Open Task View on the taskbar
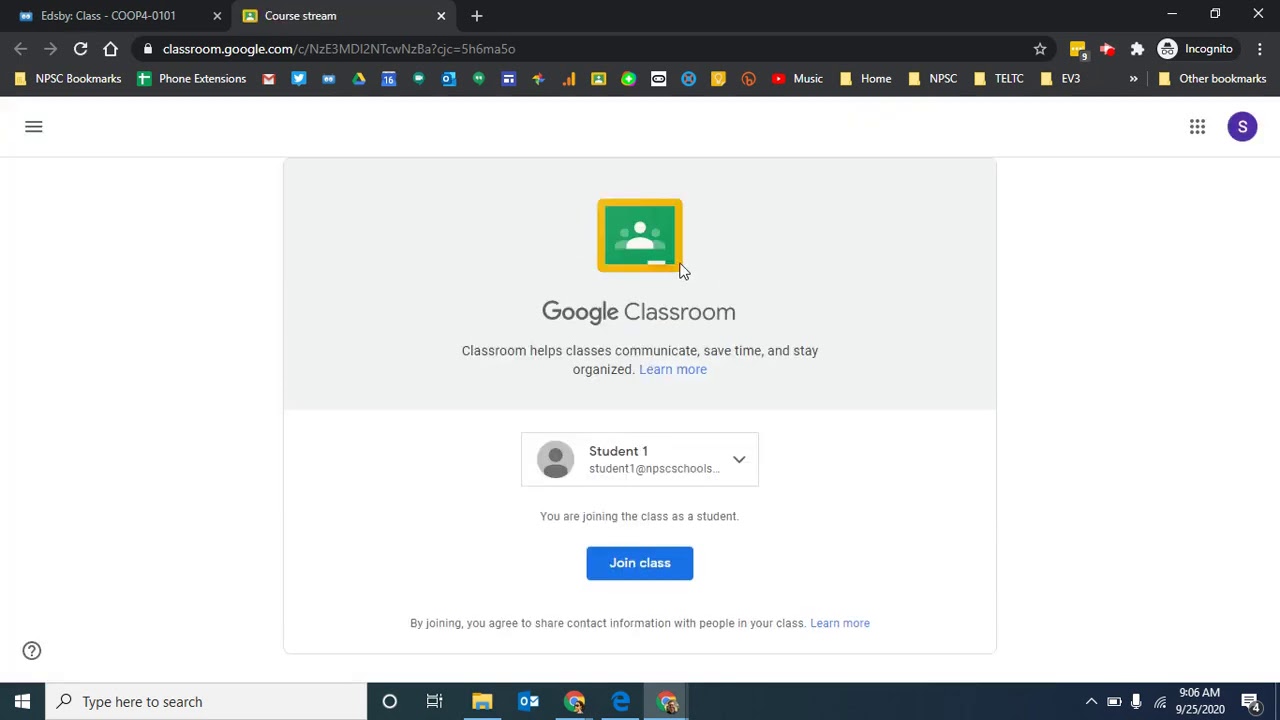1280x720 pixels. coord(435,701)
